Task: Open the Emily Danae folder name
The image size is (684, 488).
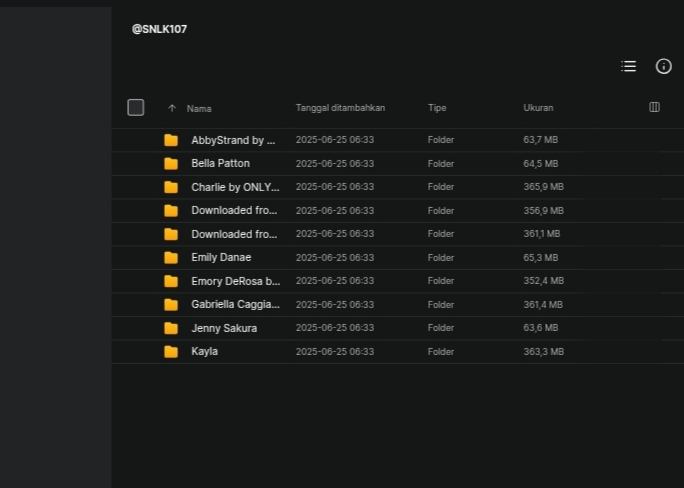Action: (x=221, y=258)
